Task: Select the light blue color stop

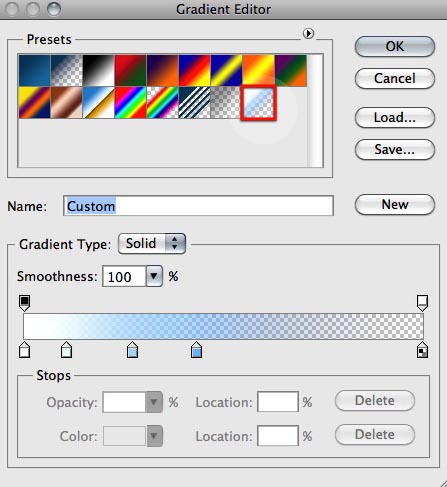Action: point(133,350)
